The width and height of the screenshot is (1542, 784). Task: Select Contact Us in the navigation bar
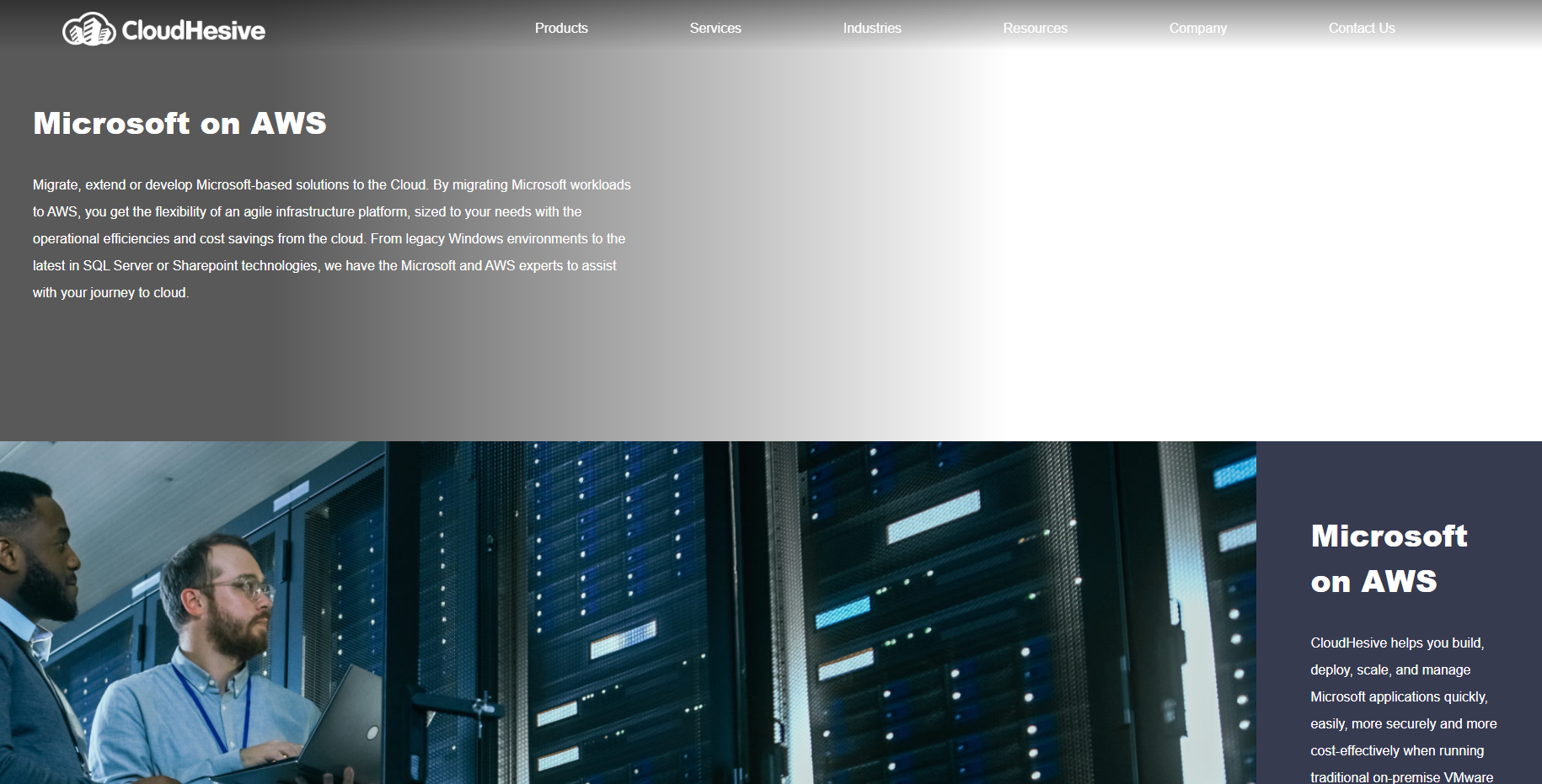point(1362,28)
